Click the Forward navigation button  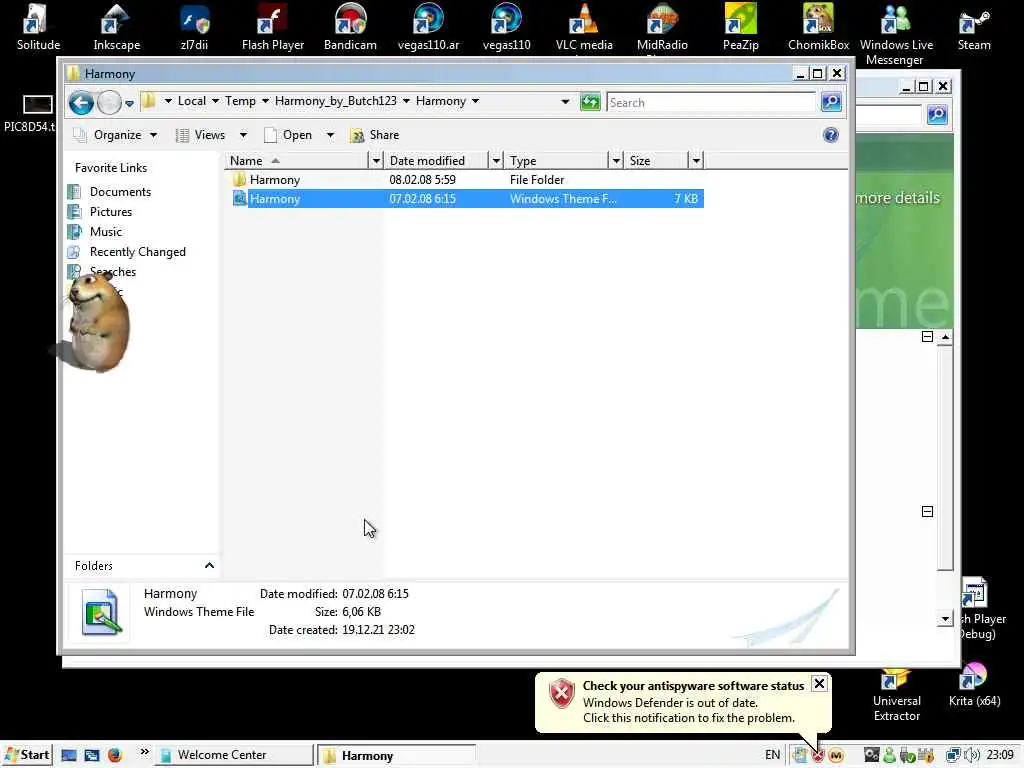pyautogui.click(x=109, y=103)
